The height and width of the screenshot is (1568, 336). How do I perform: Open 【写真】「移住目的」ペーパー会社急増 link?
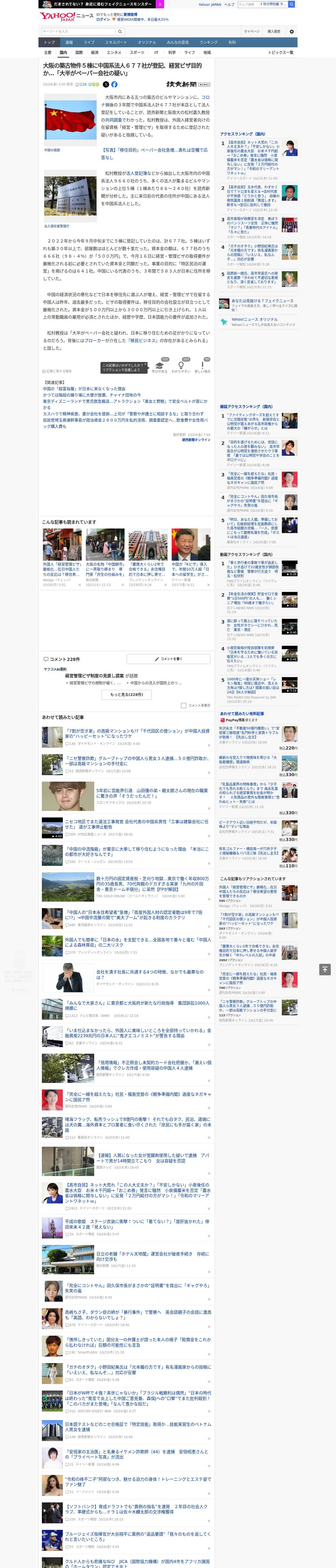tap(154, 153)
